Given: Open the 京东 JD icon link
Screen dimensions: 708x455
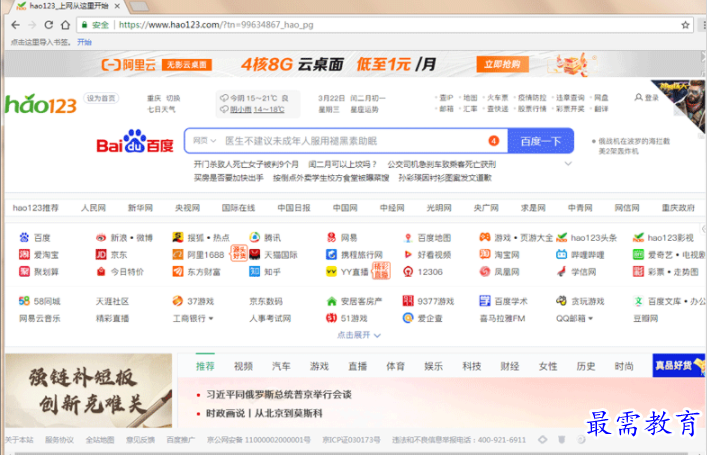Looking at the screenshot, I should tap(101, 255).
